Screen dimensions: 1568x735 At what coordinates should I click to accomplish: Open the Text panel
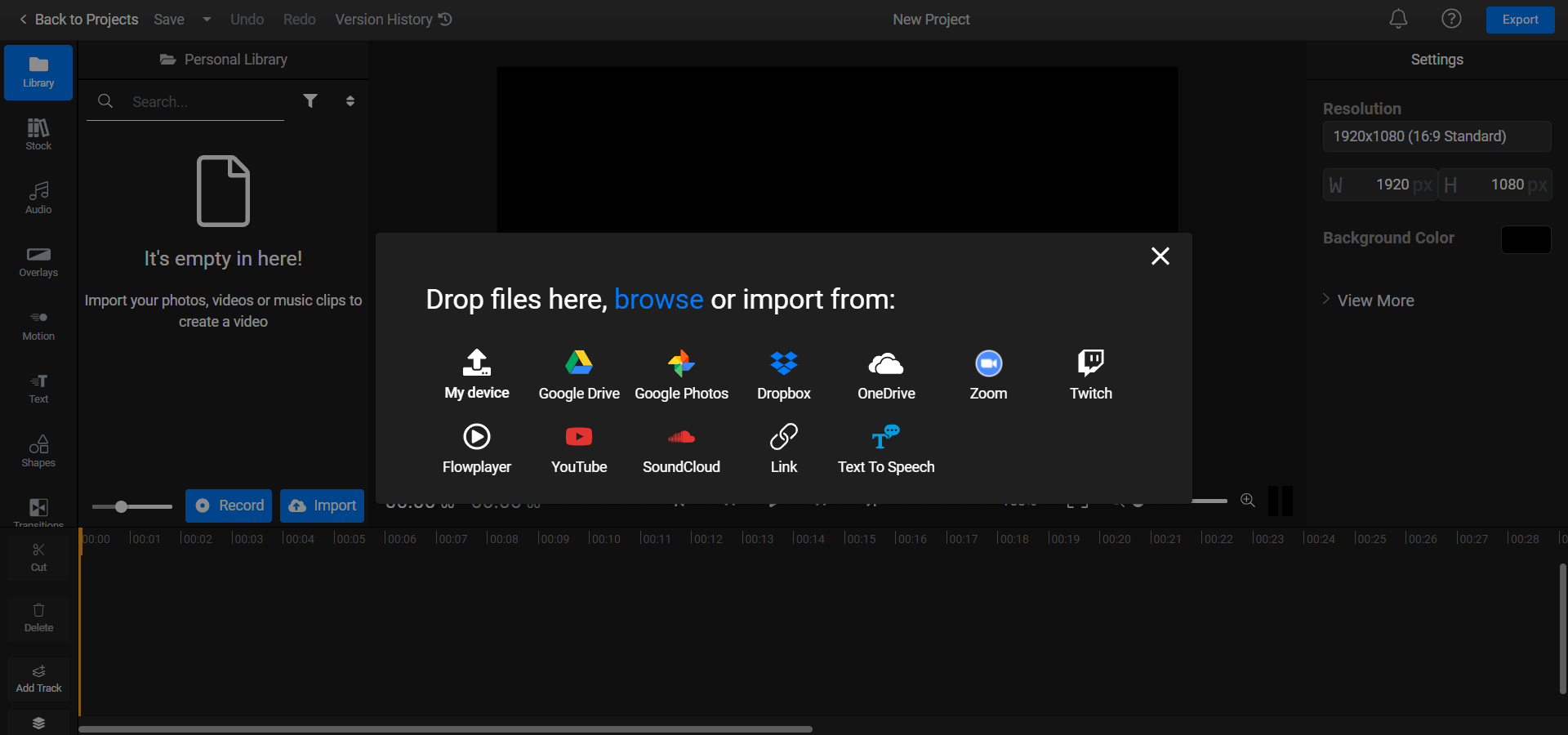coord(38,389)
